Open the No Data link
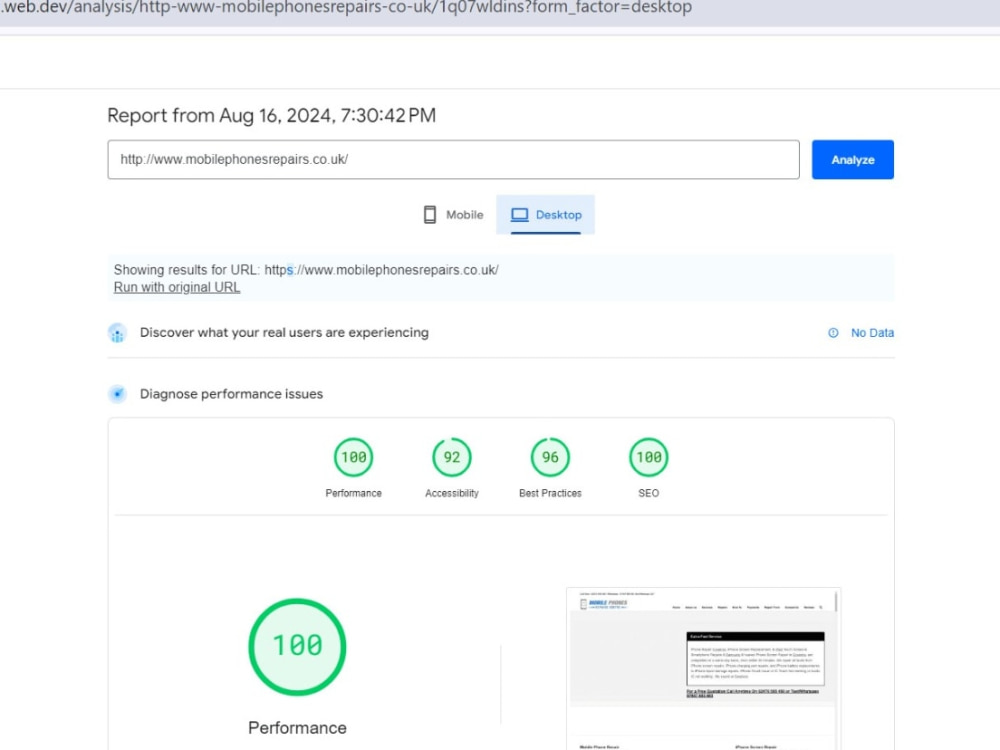This screenshot has width=1000, height=750. [872, 332]
